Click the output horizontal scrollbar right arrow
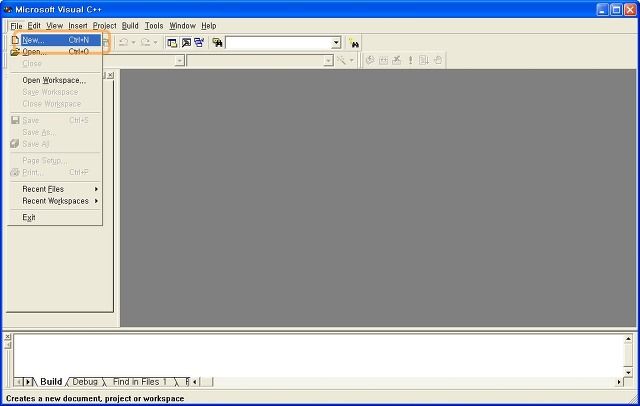Viewport: 640px width, 406px height. click(619, 382)
